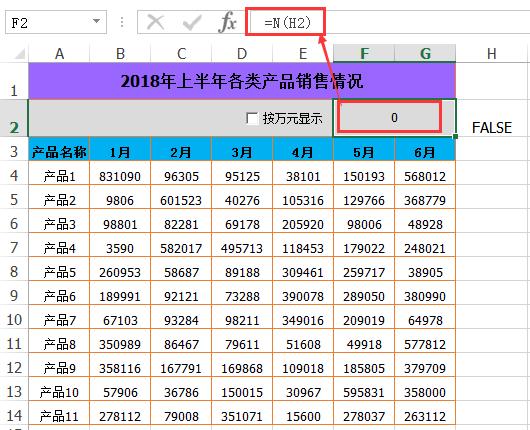Click cell with value 92121
Image resolution: width=530 pixels, height=430 pixels.
(181, 293)
